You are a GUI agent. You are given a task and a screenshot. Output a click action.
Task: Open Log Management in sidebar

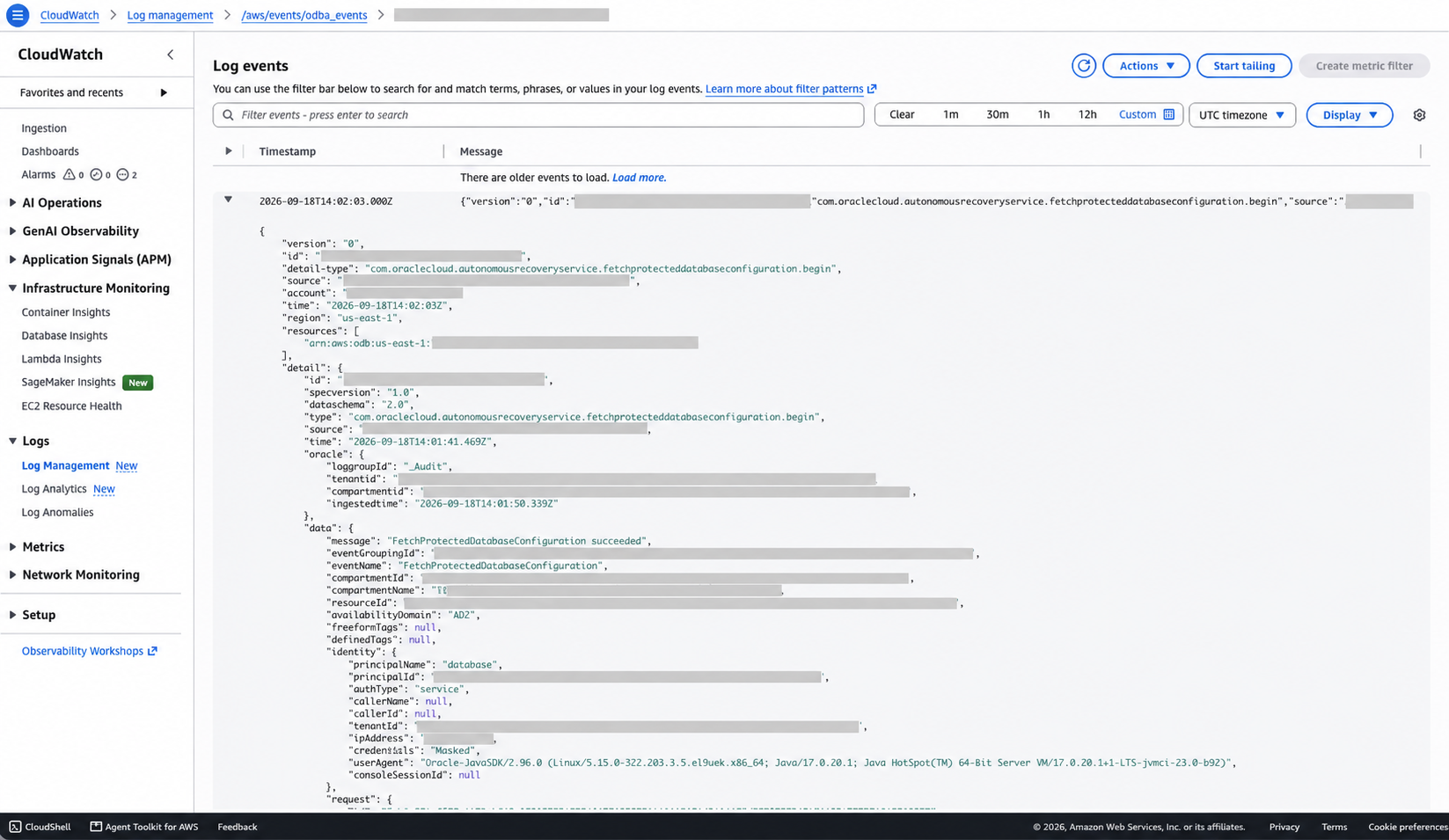pos(65,466)
